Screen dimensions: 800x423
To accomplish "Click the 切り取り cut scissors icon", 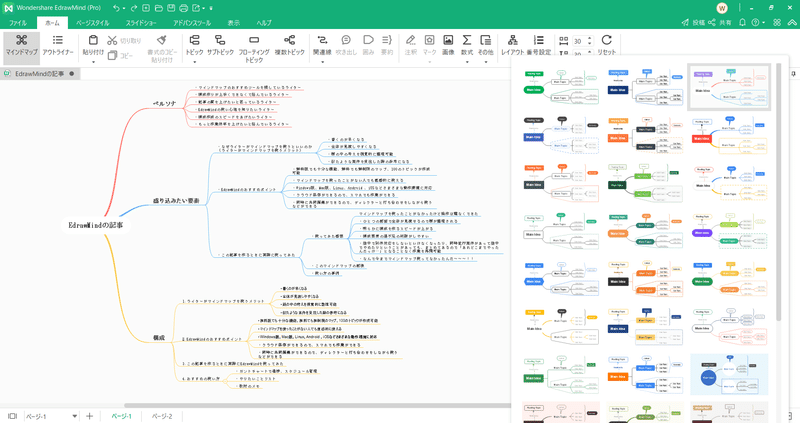I will click(112, 40).
